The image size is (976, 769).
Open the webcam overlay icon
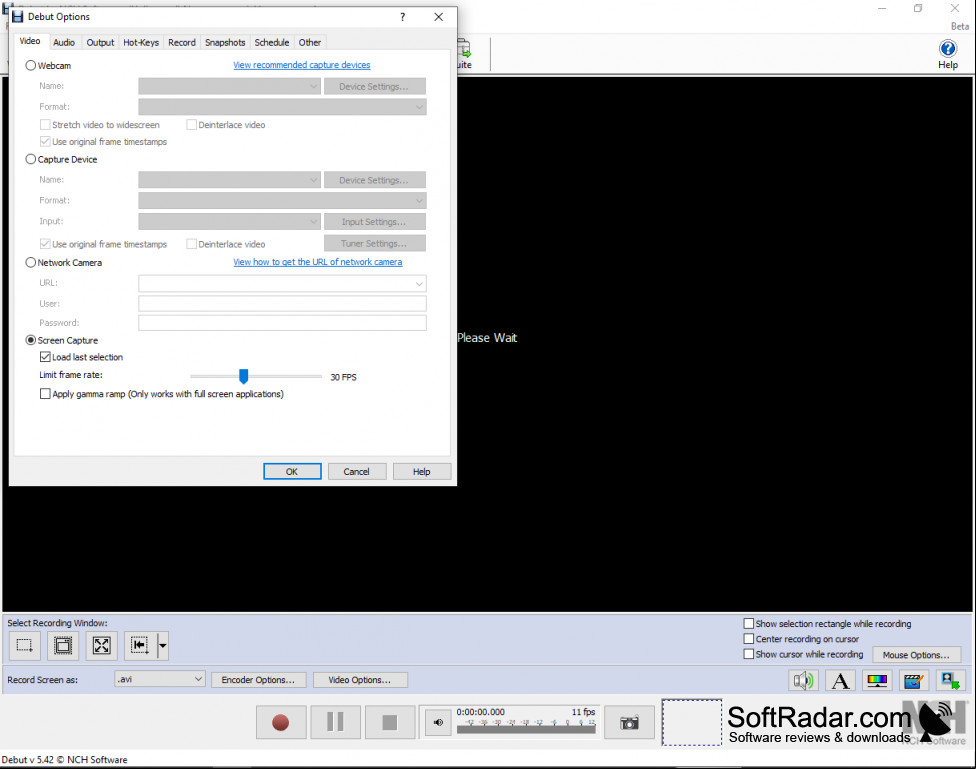point(950,681)
